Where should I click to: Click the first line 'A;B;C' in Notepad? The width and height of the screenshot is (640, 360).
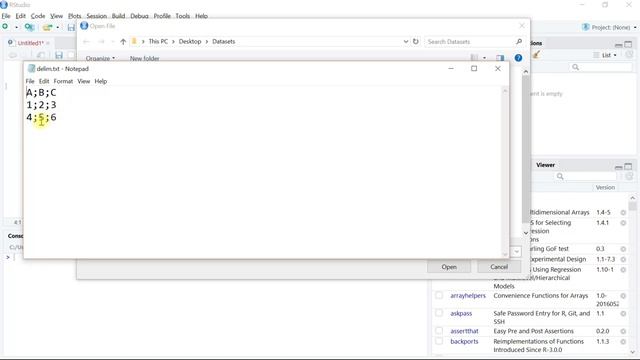[x=41, y=93]
